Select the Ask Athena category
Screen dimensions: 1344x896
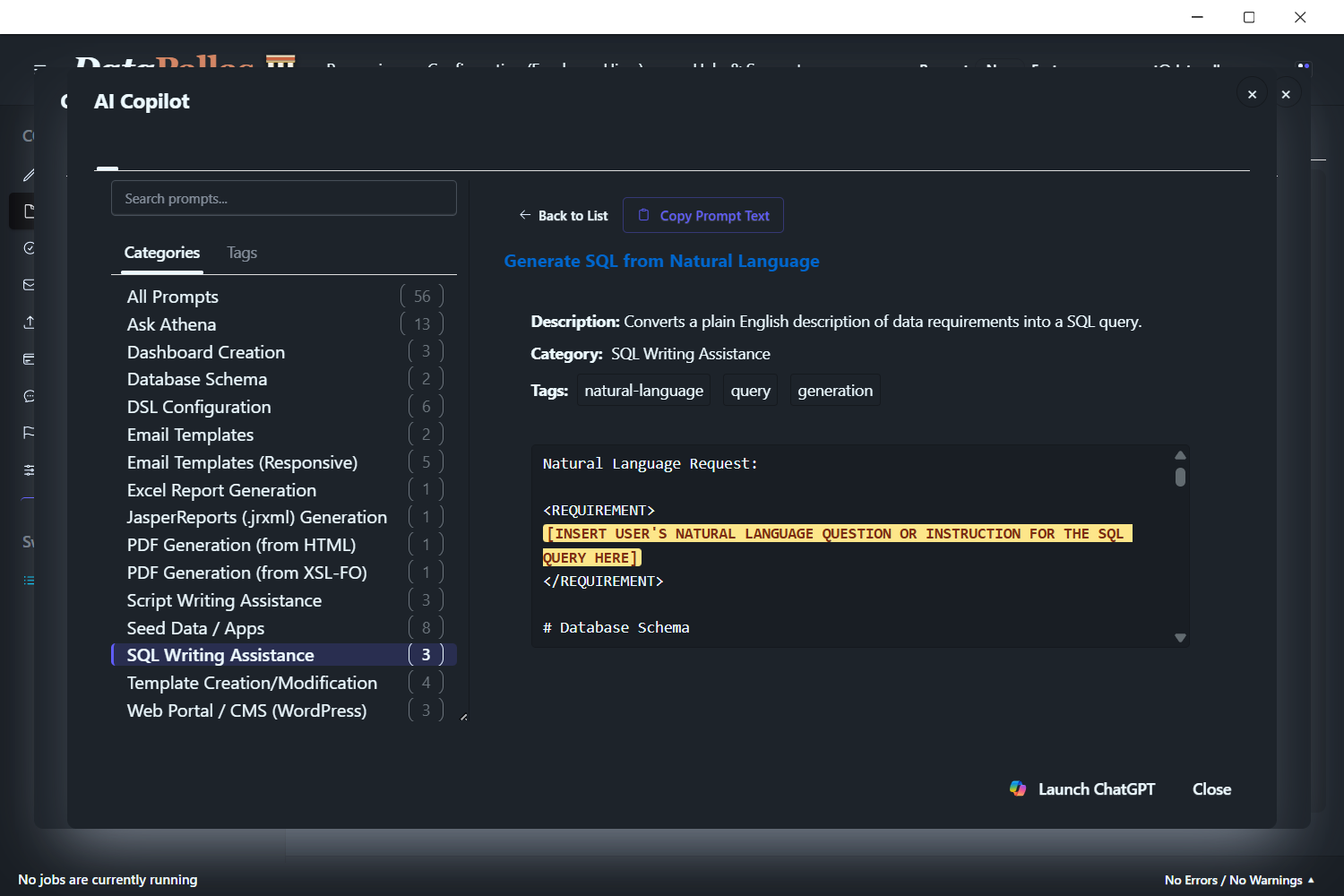[x=284, y=324]
